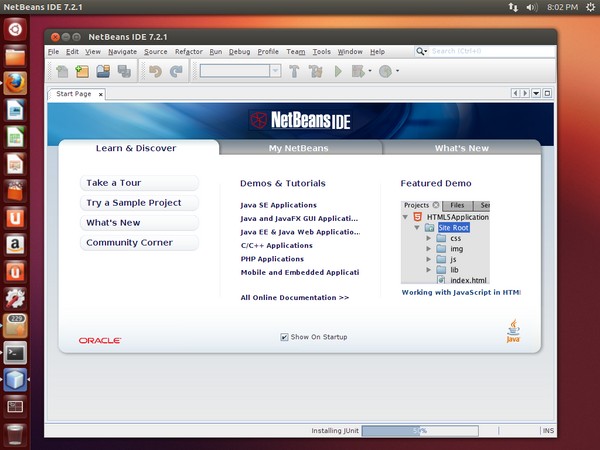Click the New File toolbar icon
The height and width of the screenshot is (450, 600).
click(x=62, y=71)
